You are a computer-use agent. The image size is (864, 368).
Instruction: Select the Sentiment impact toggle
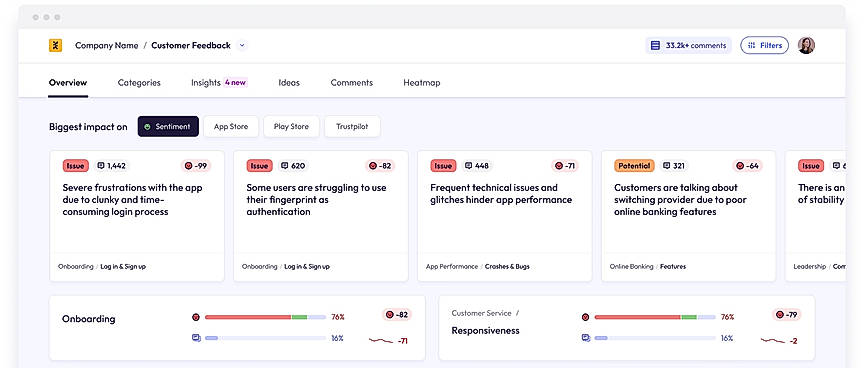[x=168, y=126]
